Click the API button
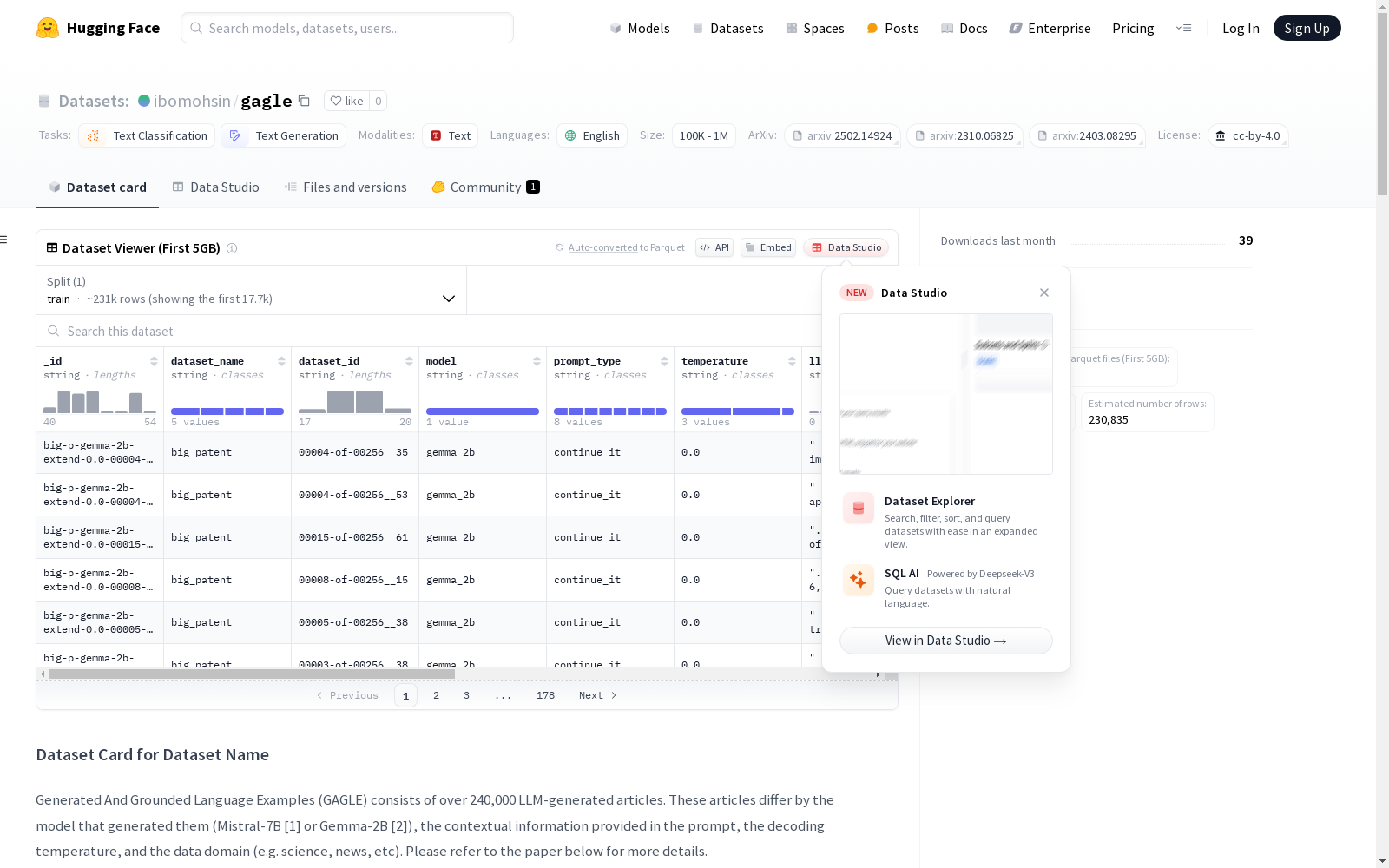Image resolution: width=1389 pixels, height=868 pixels. pos(714,247)
